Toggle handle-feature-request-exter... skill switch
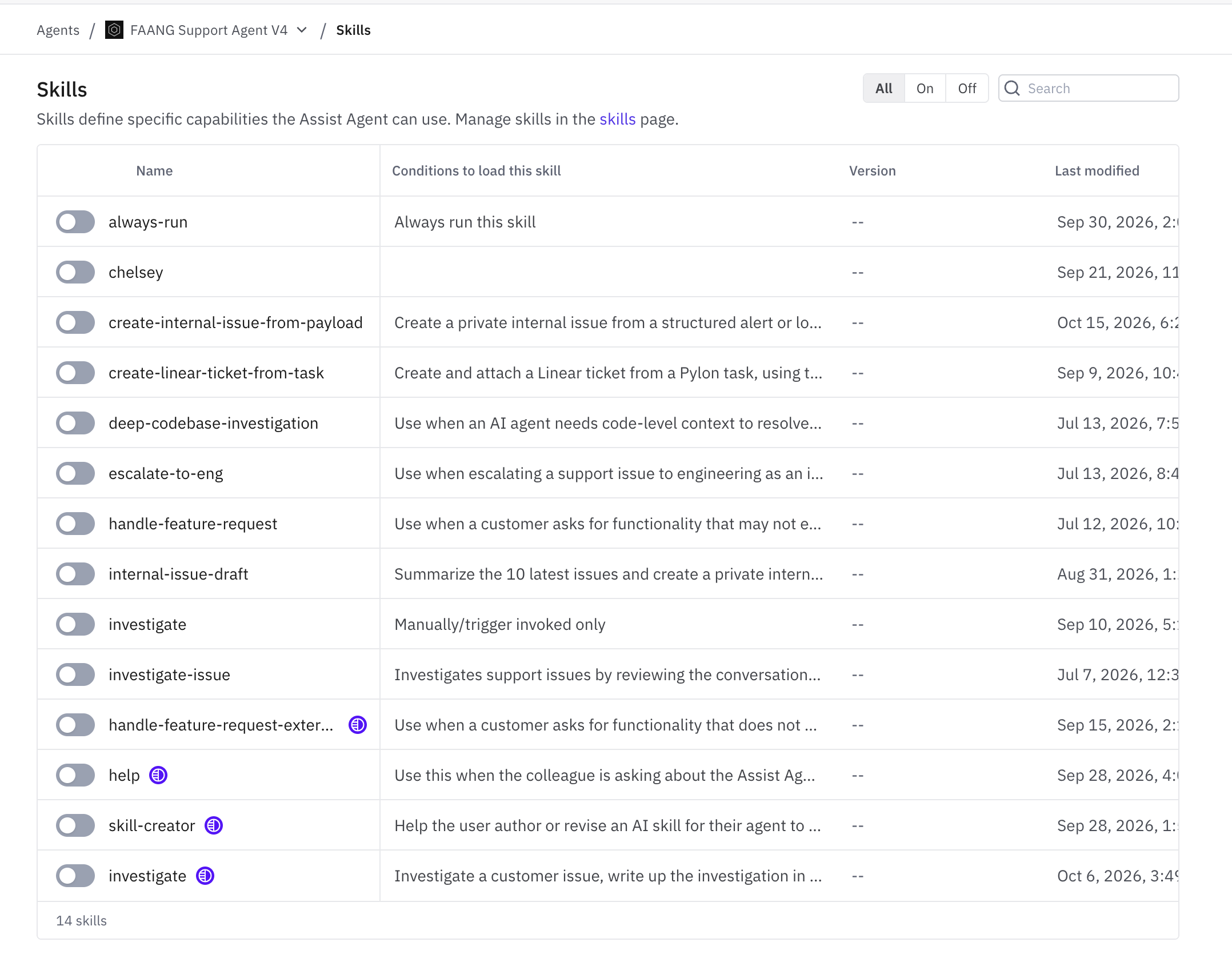This screenshot has height=966, width=1232. (x=75, y=725)
